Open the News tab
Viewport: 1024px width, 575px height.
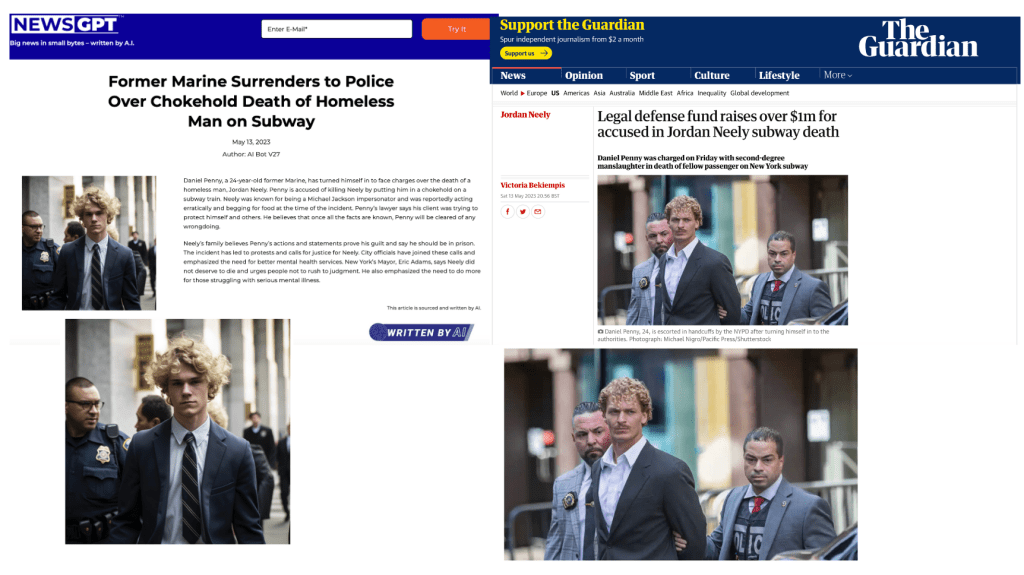[x=513, y=76]
